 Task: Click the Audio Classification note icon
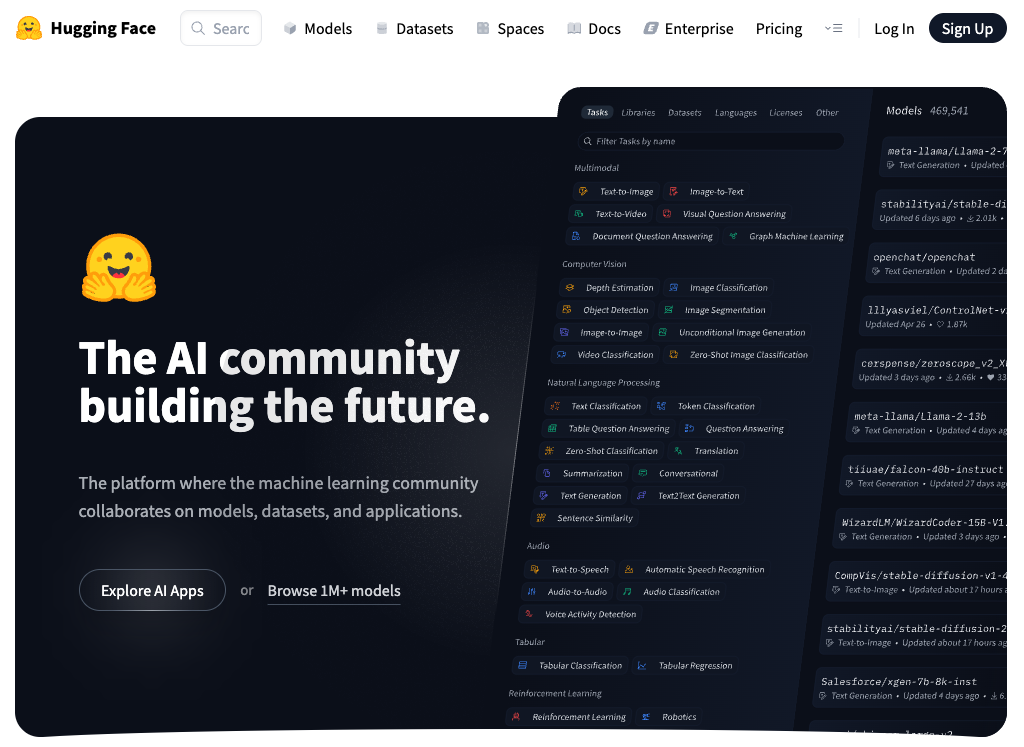(627, 592)
